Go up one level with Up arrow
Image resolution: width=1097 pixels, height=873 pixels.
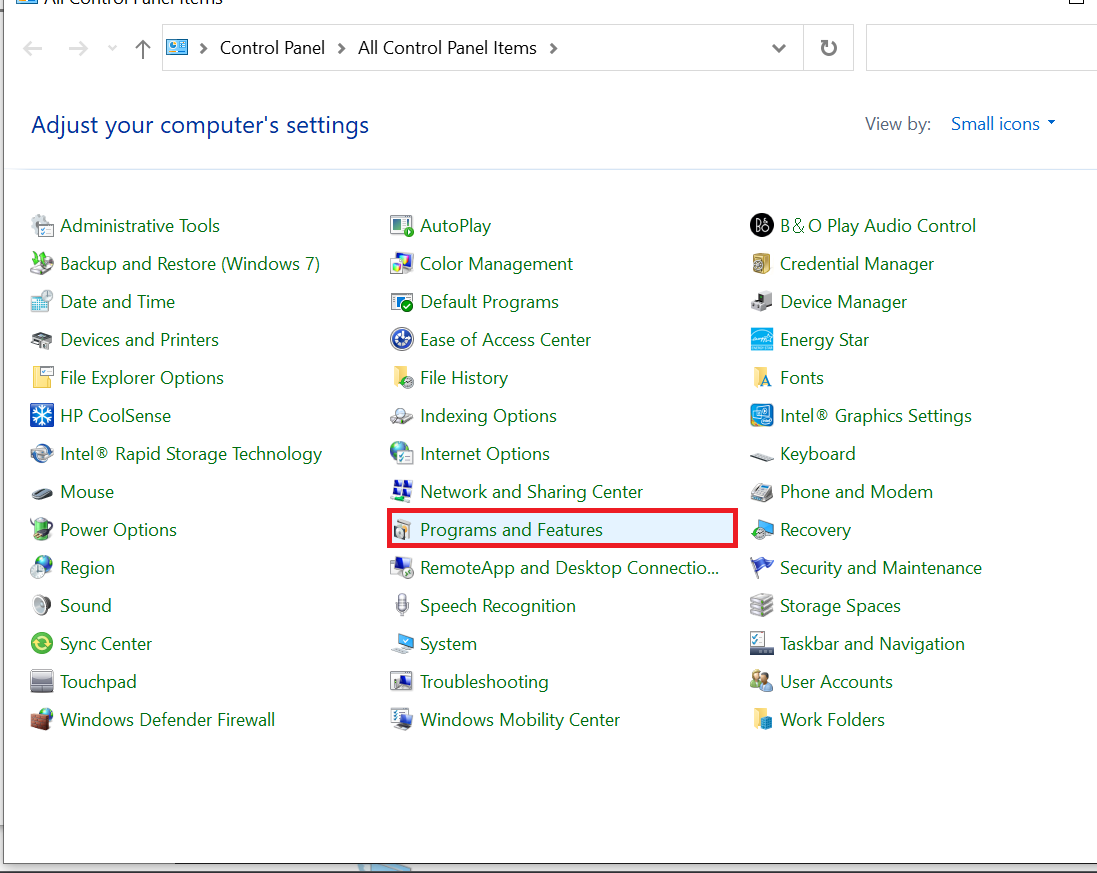pyautogui.click(x=143, y=48)
